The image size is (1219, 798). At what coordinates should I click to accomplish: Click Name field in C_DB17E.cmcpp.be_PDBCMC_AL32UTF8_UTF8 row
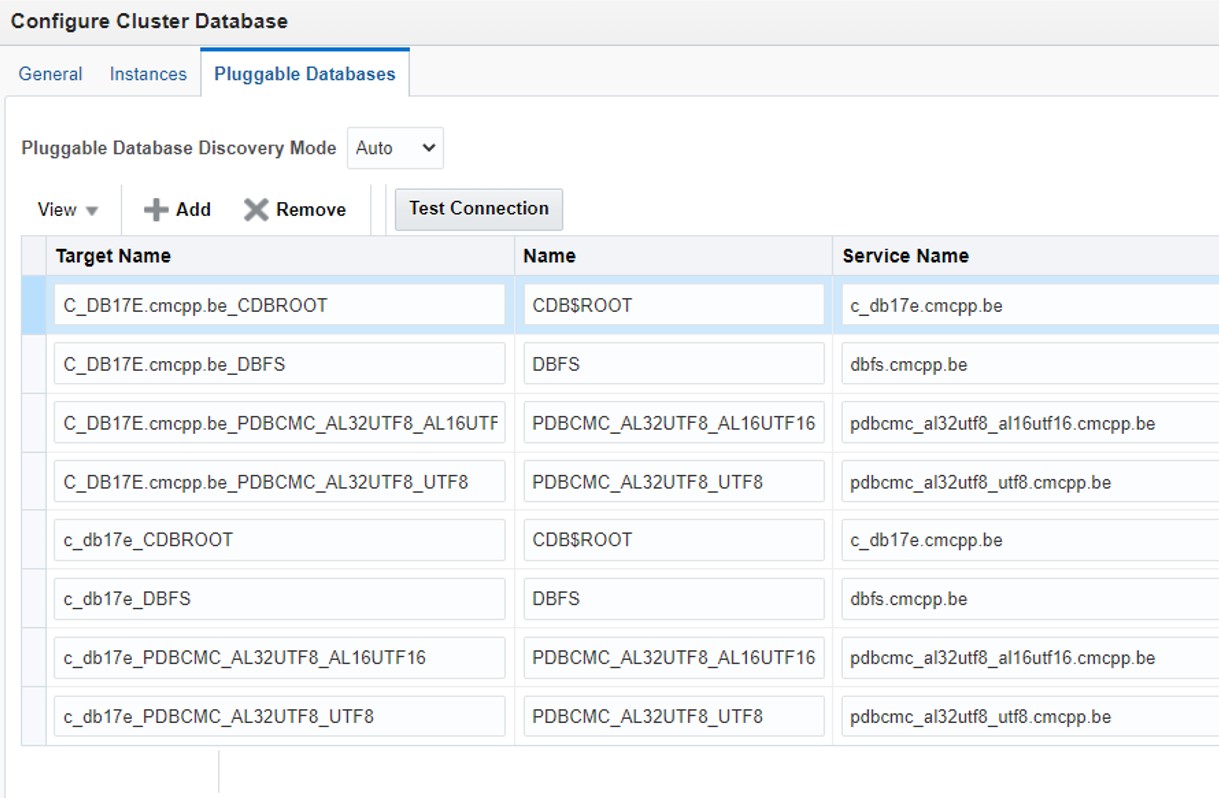[x=674, y=482]
